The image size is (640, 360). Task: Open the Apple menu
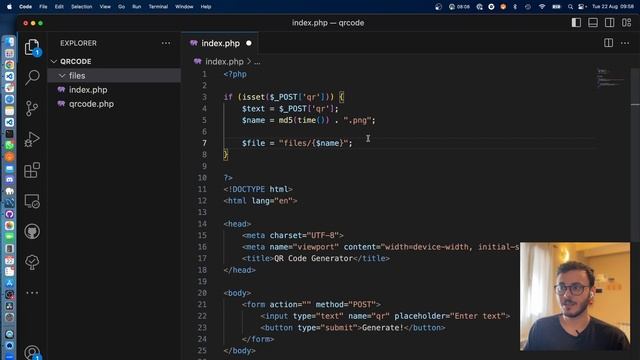tap(9, 7)
